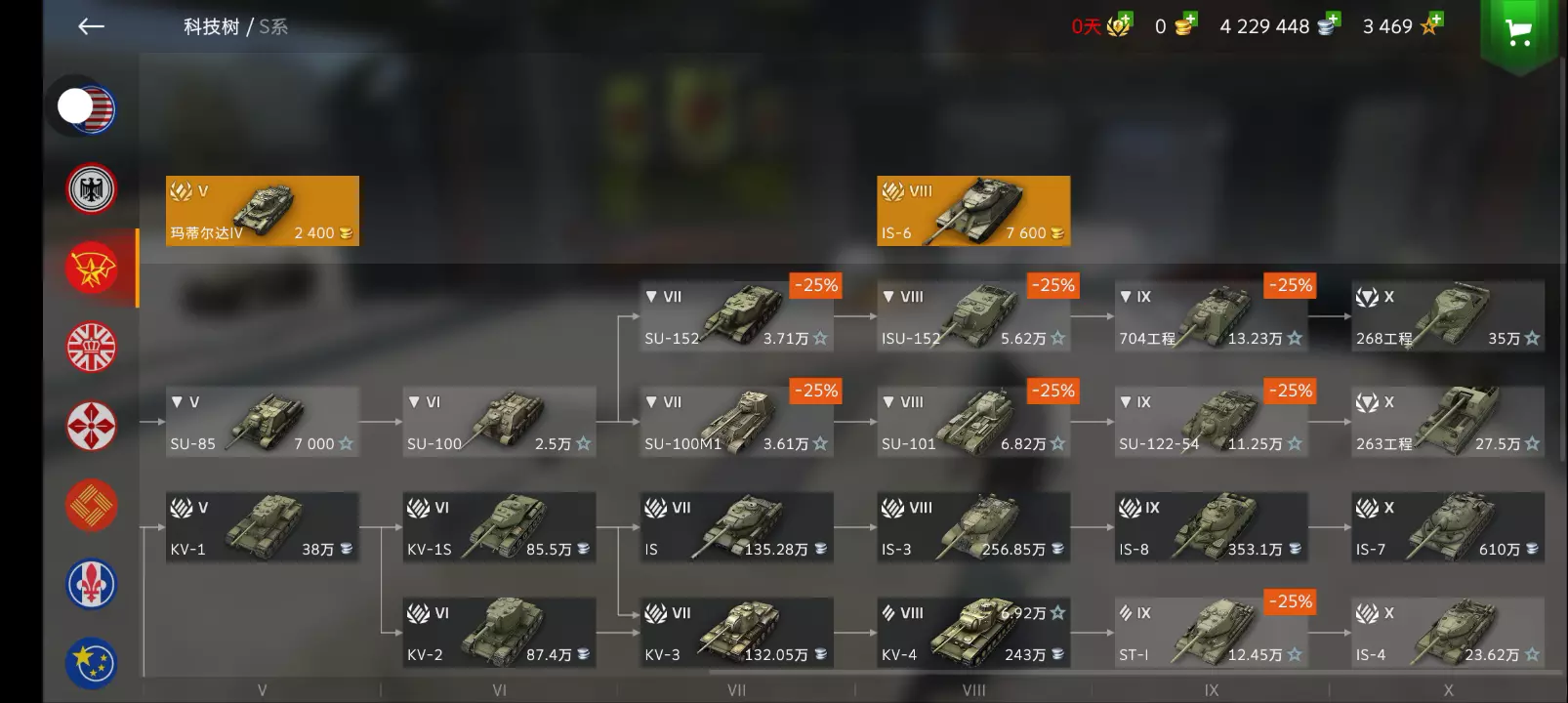
Task: Go back with the arrow icon
Action: [91, 26]
